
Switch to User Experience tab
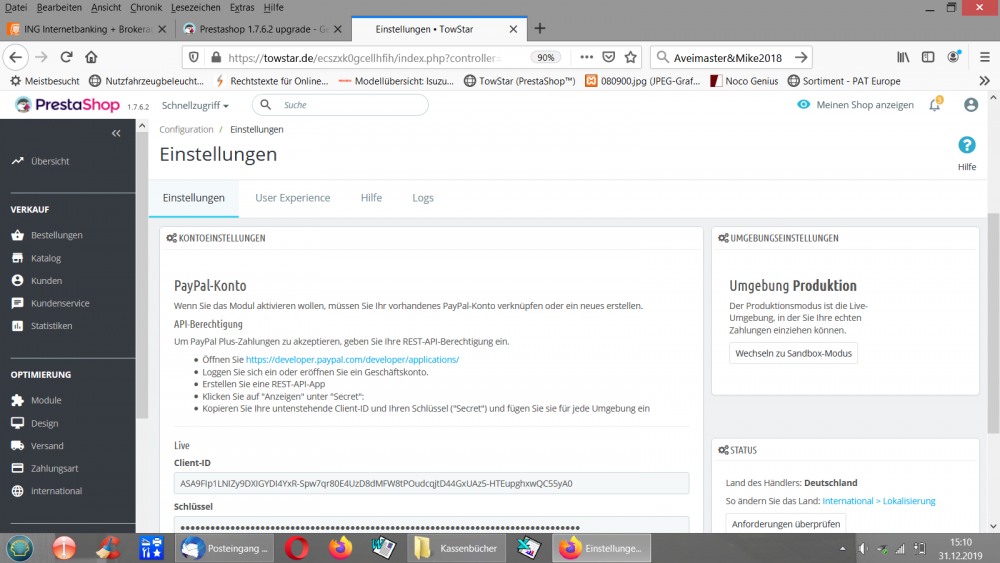(x=293, y=198)
